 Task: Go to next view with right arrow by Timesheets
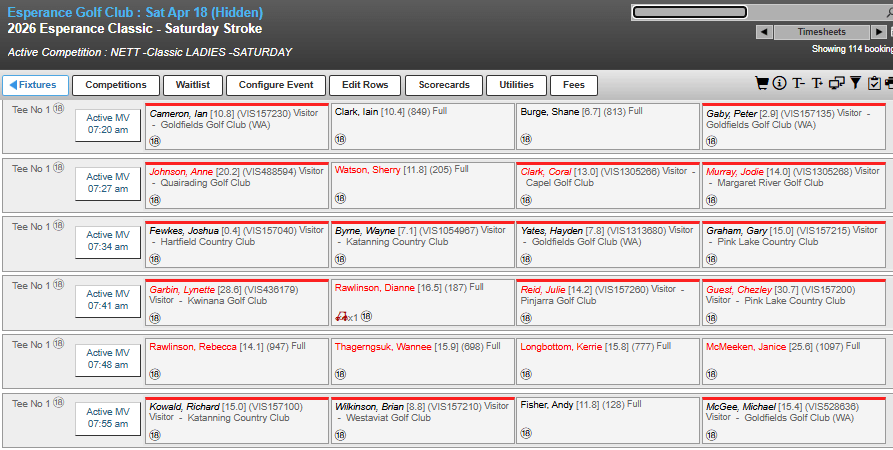coord(879,32)
